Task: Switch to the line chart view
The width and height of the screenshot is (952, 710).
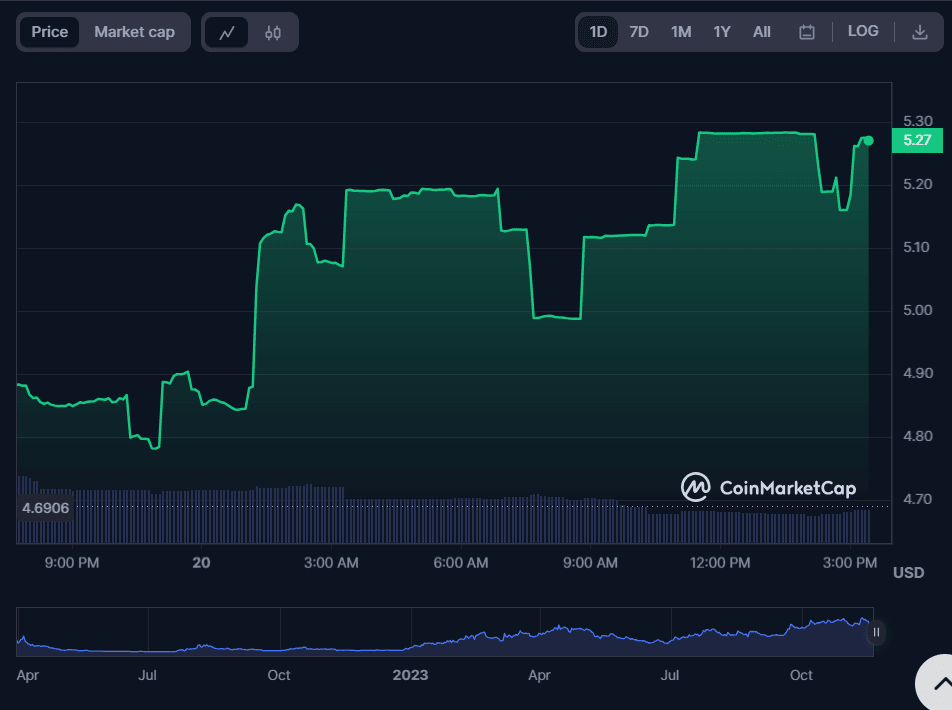Action: pos(227,32)
